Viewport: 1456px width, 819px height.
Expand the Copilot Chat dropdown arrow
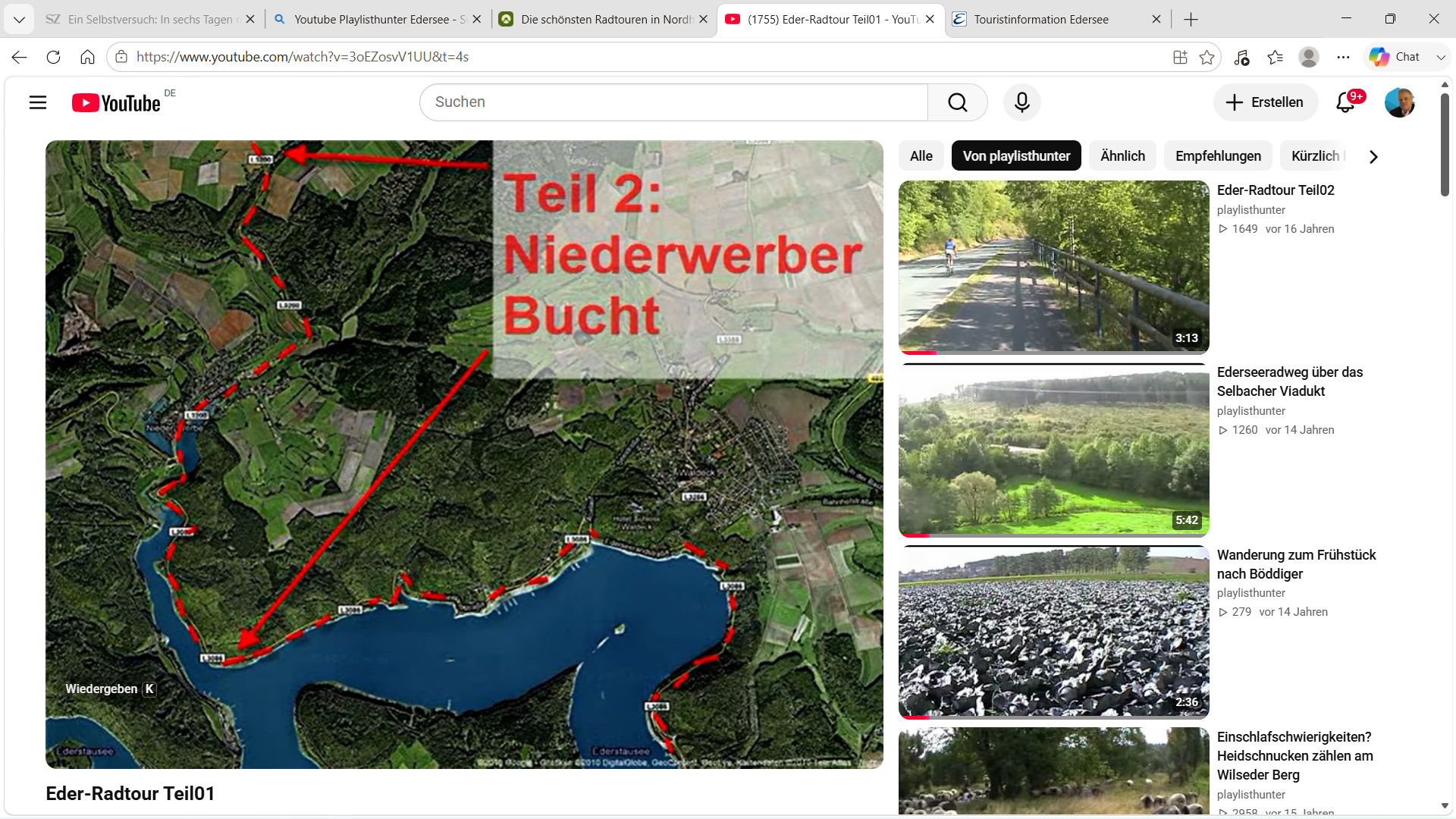click(1441, 57)
